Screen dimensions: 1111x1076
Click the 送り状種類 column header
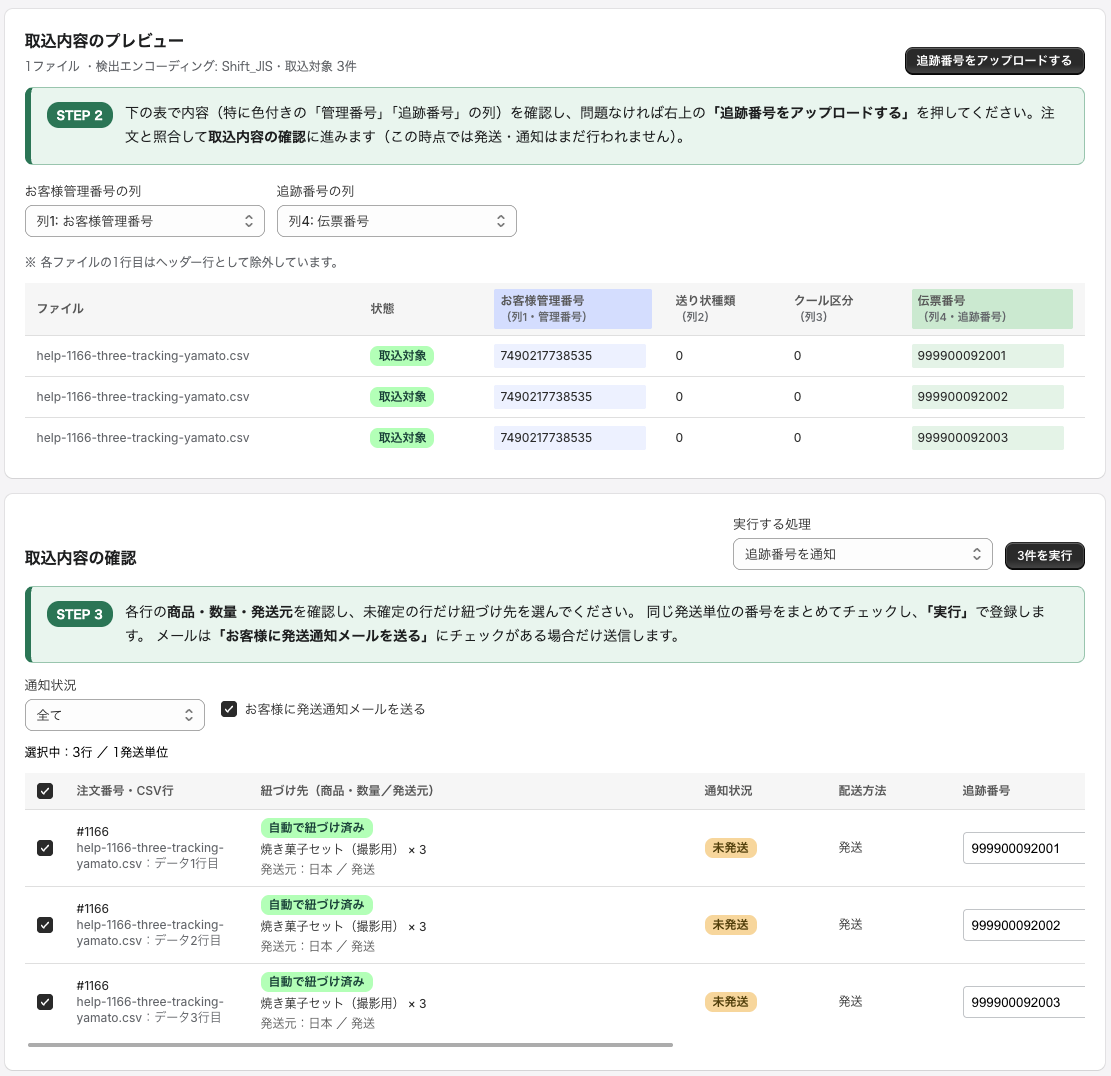click(x=705, y=309)
